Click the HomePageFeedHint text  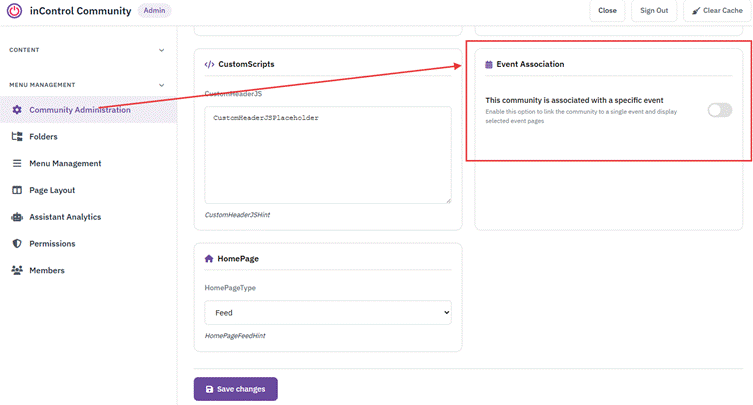click(x=235, y=336)
